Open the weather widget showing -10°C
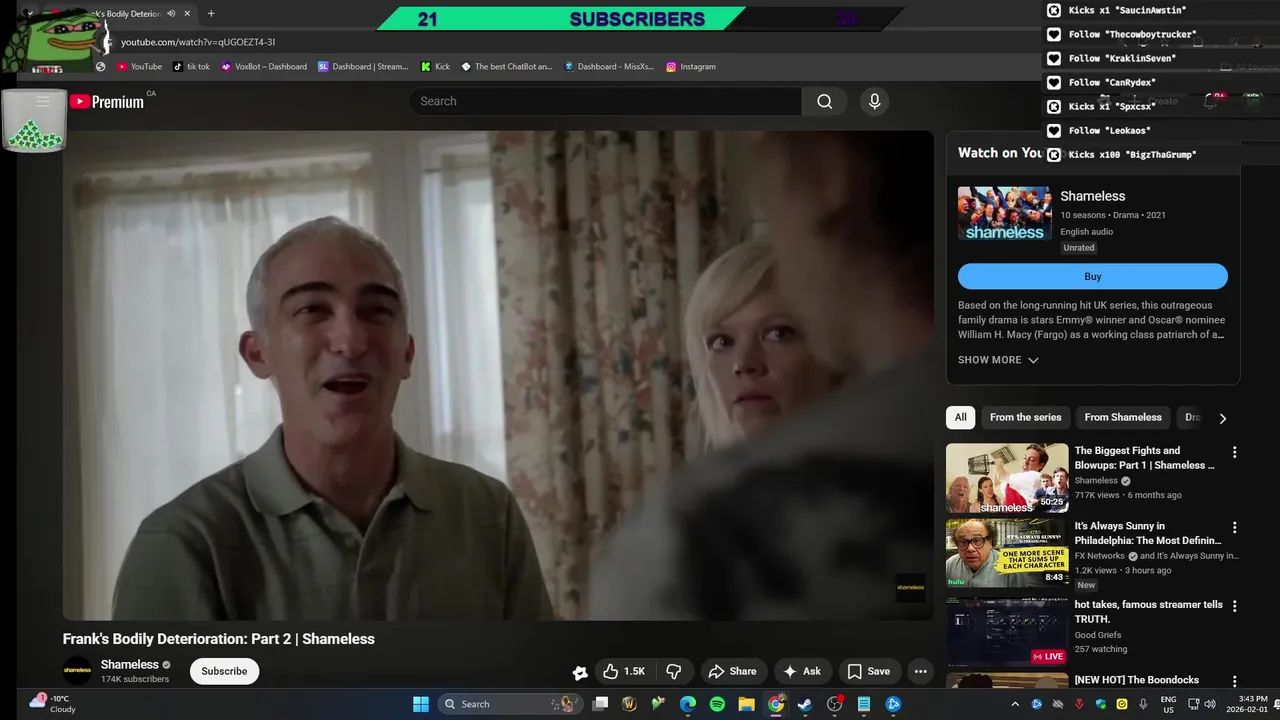This screenshot has height=720, width=1280. [x=53, y=704]
